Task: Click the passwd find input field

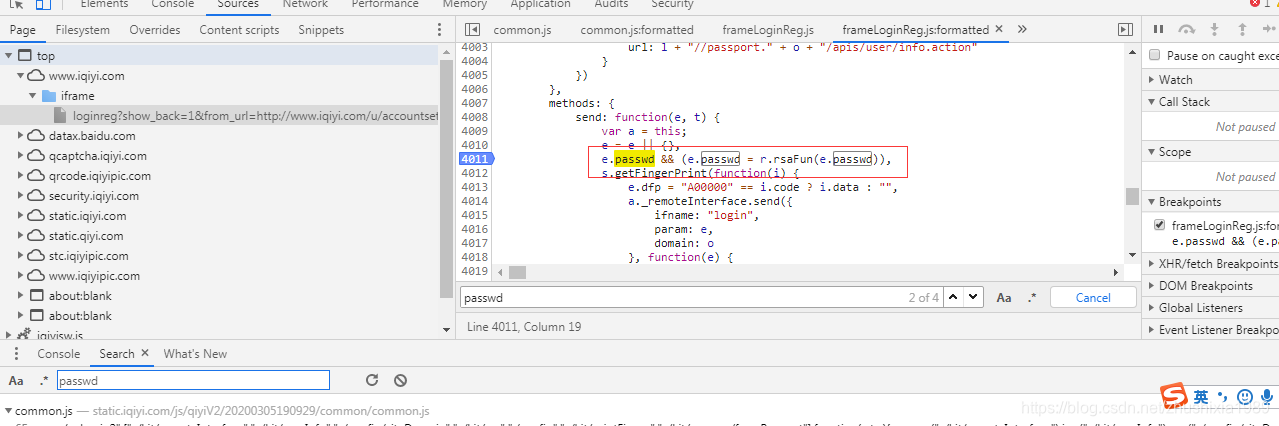Action: (700, 297)
